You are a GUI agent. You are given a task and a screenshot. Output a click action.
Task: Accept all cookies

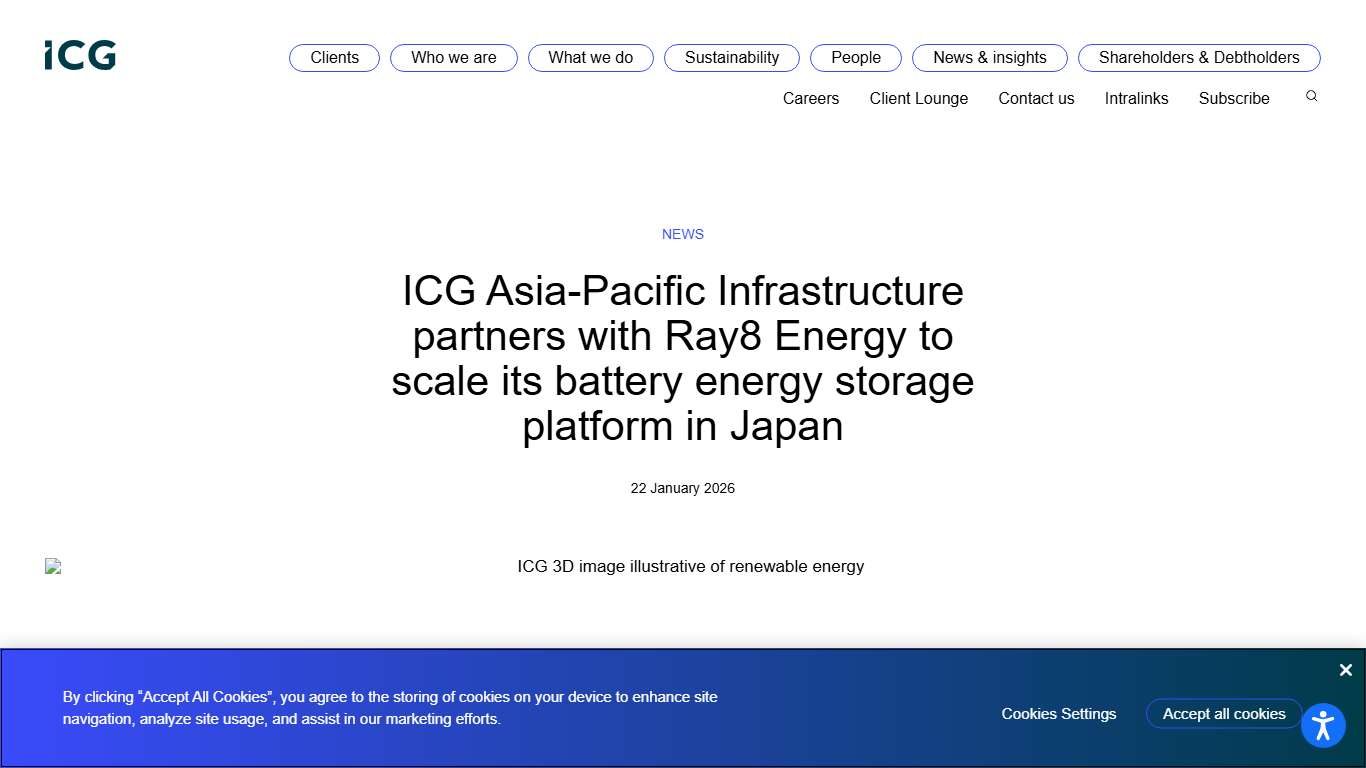pos(1223,713)
